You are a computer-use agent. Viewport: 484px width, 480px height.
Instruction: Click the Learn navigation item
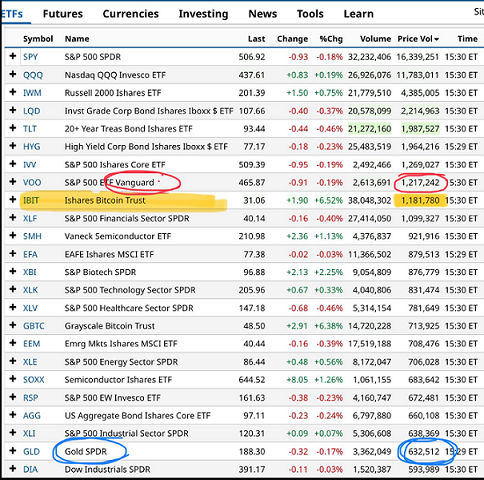(x=359, y=14)
